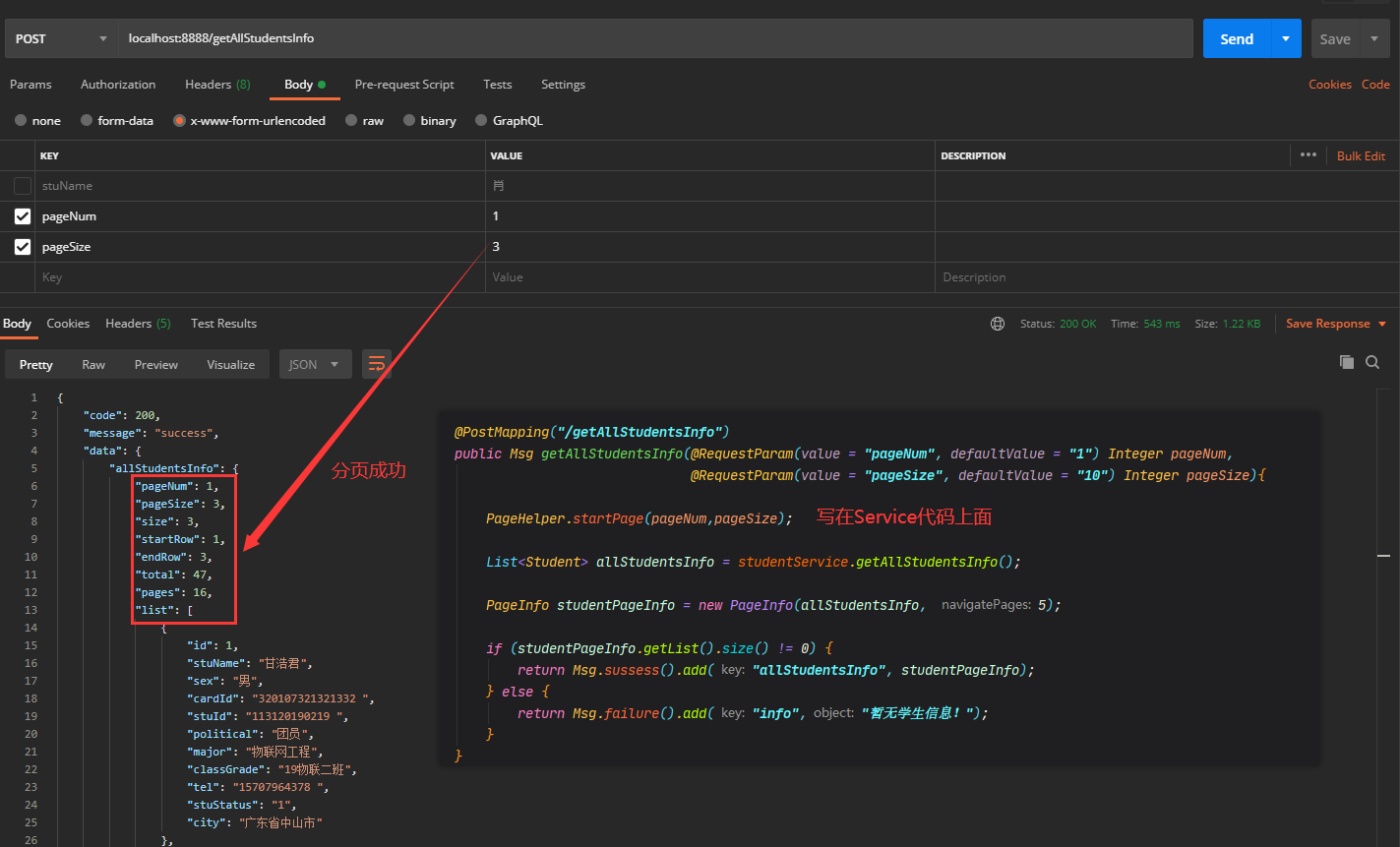This screenshot has height=847, width=1400.
Task: Open the response Headers (5) tab
Action: coord(138,324)
